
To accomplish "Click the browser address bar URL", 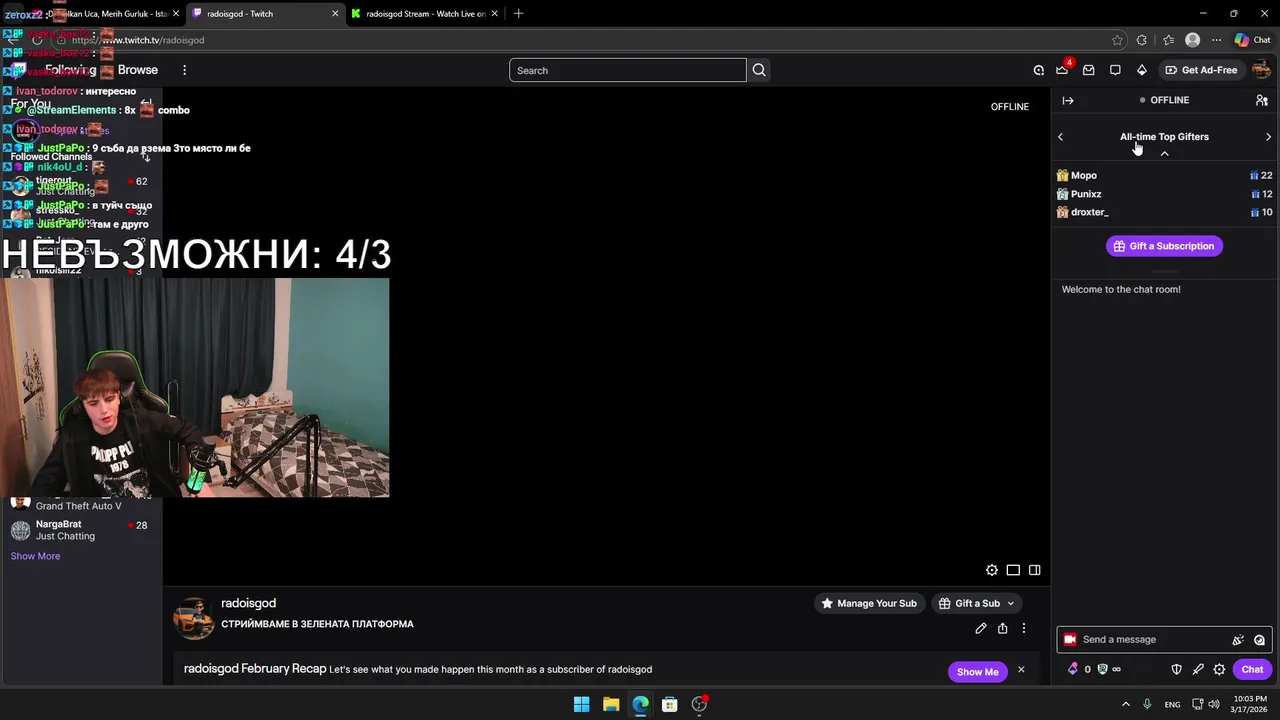I will (138, 40).
